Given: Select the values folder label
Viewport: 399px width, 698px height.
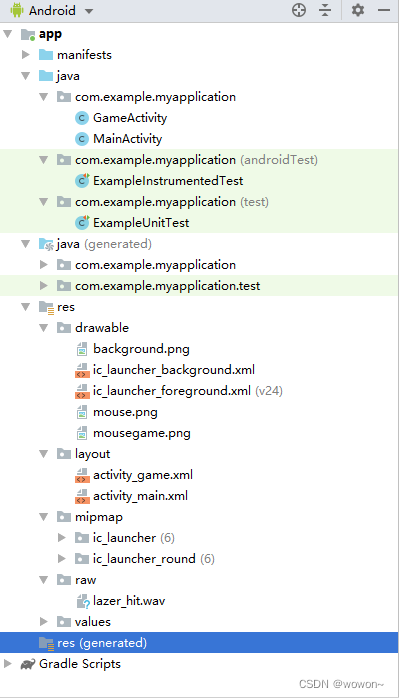Looking at the screenshot, I should pos(93,622).
